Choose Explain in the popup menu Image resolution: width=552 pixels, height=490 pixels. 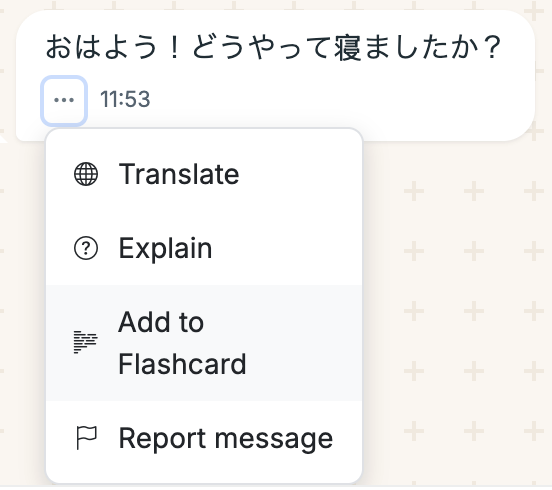tap(204, 248)
